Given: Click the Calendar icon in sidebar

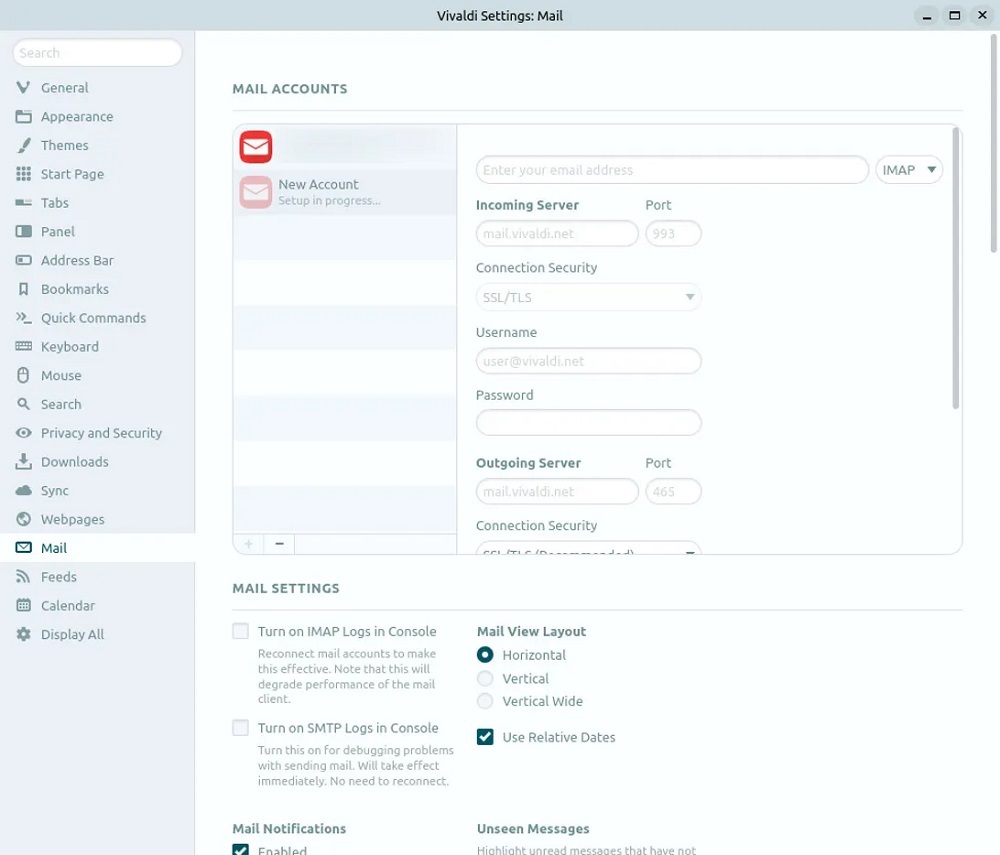Looking at the screenshot, I should [x=24, y=606].
